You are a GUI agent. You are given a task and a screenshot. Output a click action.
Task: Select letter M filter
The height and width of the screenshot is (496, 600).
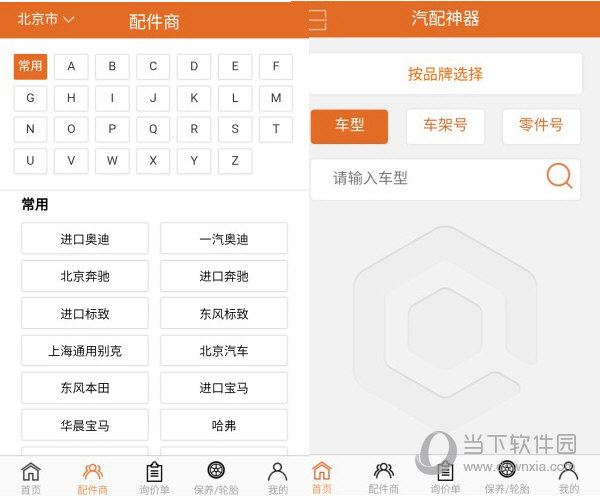pyautogui.click(x=276, y=98)
